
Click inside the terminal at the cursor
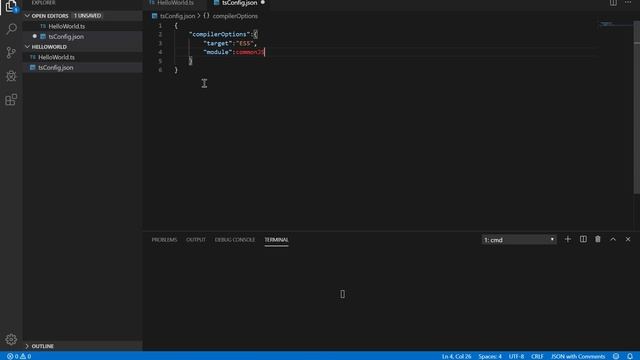[342, 294]
